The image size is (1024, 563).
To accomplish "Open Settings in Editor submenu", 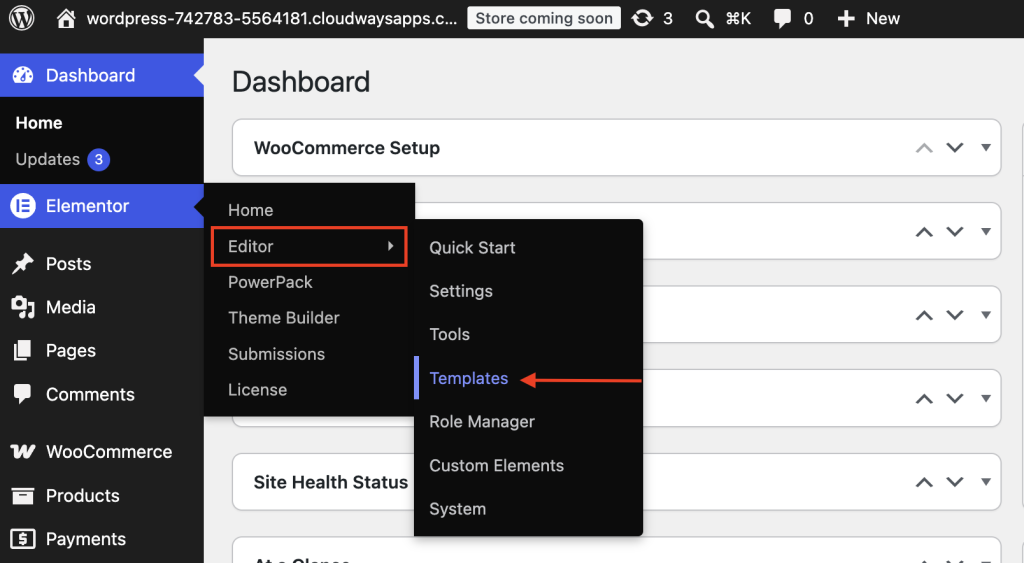I will point(461,291).
